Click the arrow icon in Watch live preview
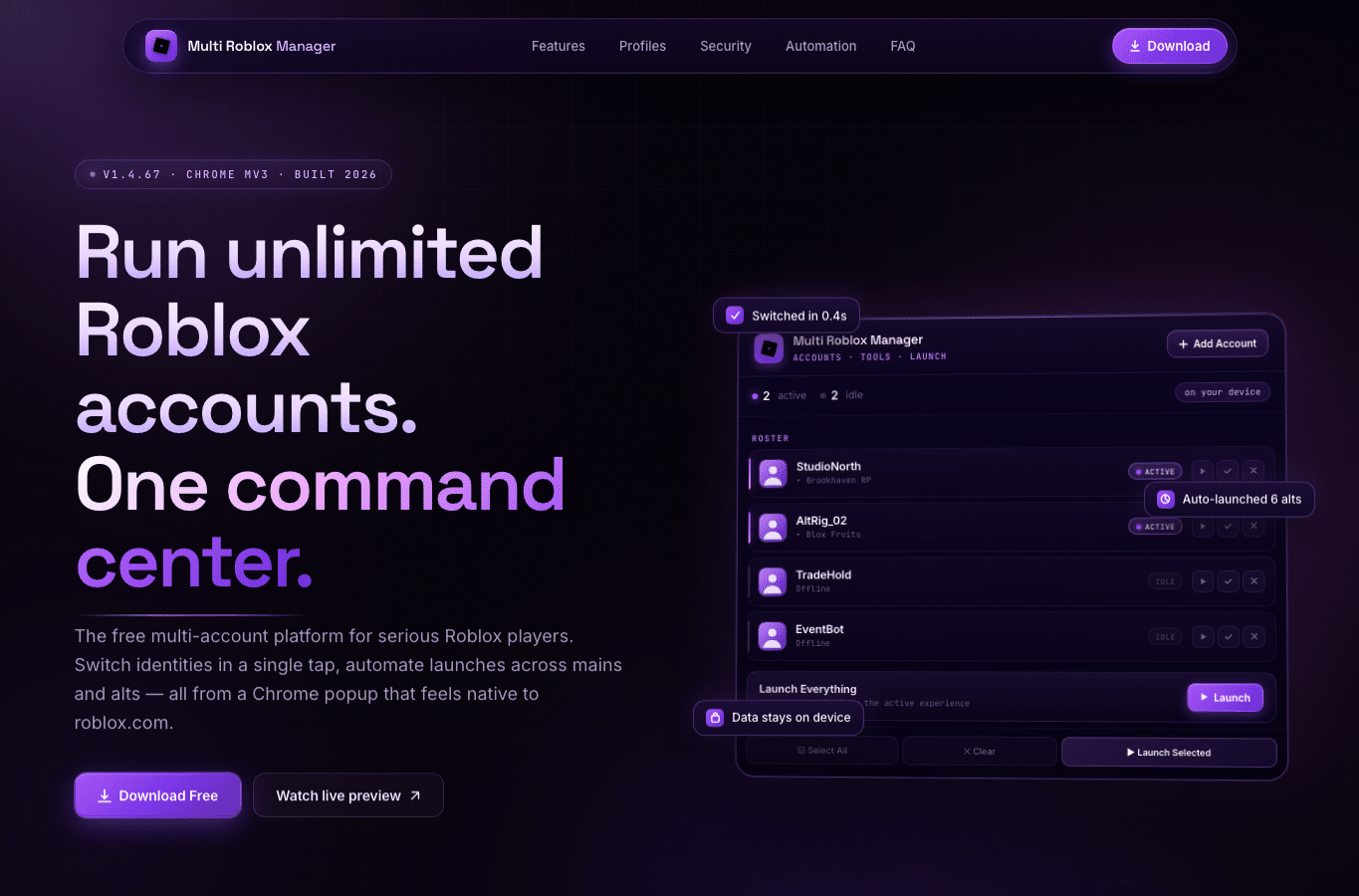The width and height of the screenshot is (1359, 896). click(x=415, y=795)
